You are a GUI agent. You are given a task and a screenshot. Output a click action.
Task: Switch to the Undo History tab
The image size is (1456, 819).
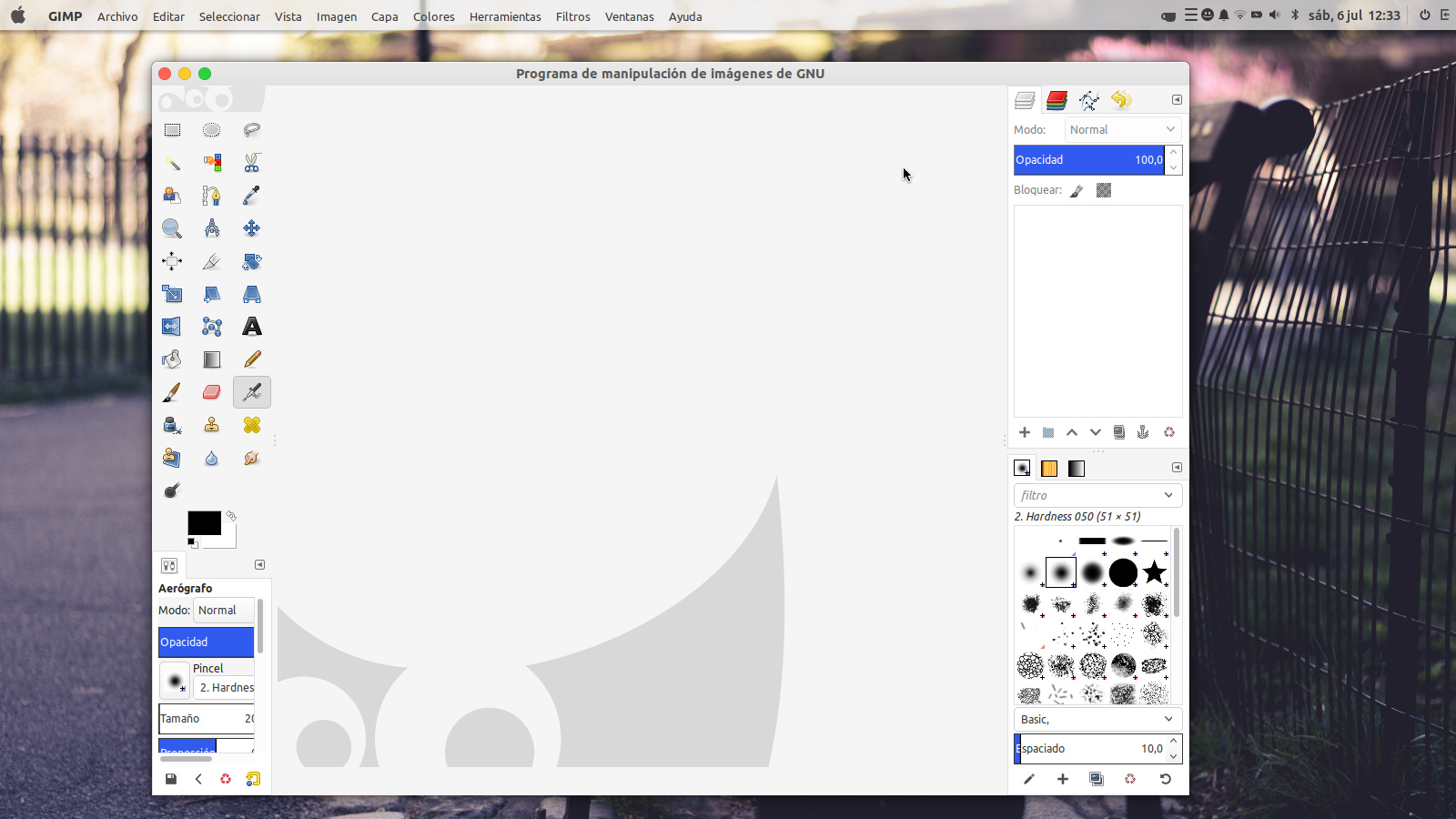(x=1121, y=100)
